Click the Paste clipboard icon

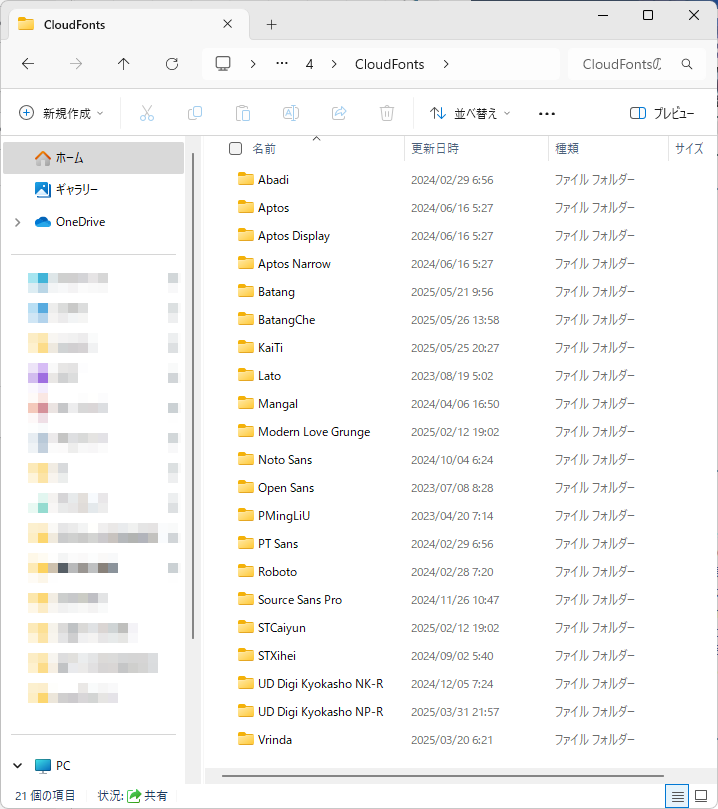243,113
